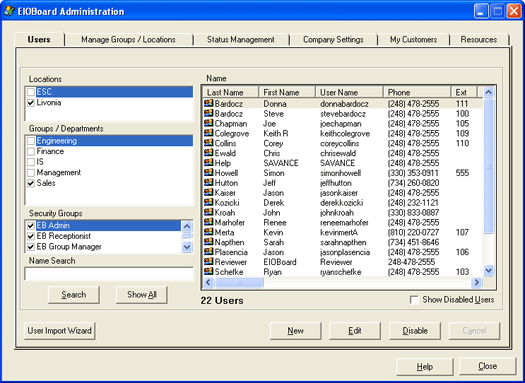Screen dimensions: 525x383
Task: Click the user icon next to Marhofer
Action: point(209,222)
